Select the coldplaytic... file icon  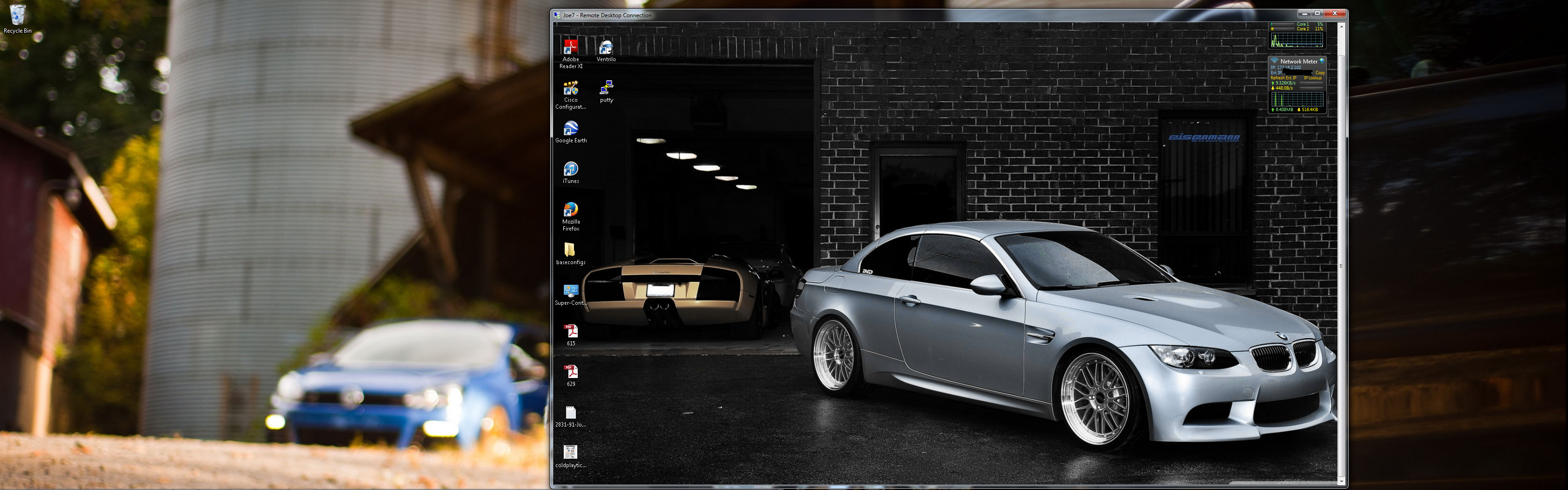[x=570, y=457]
